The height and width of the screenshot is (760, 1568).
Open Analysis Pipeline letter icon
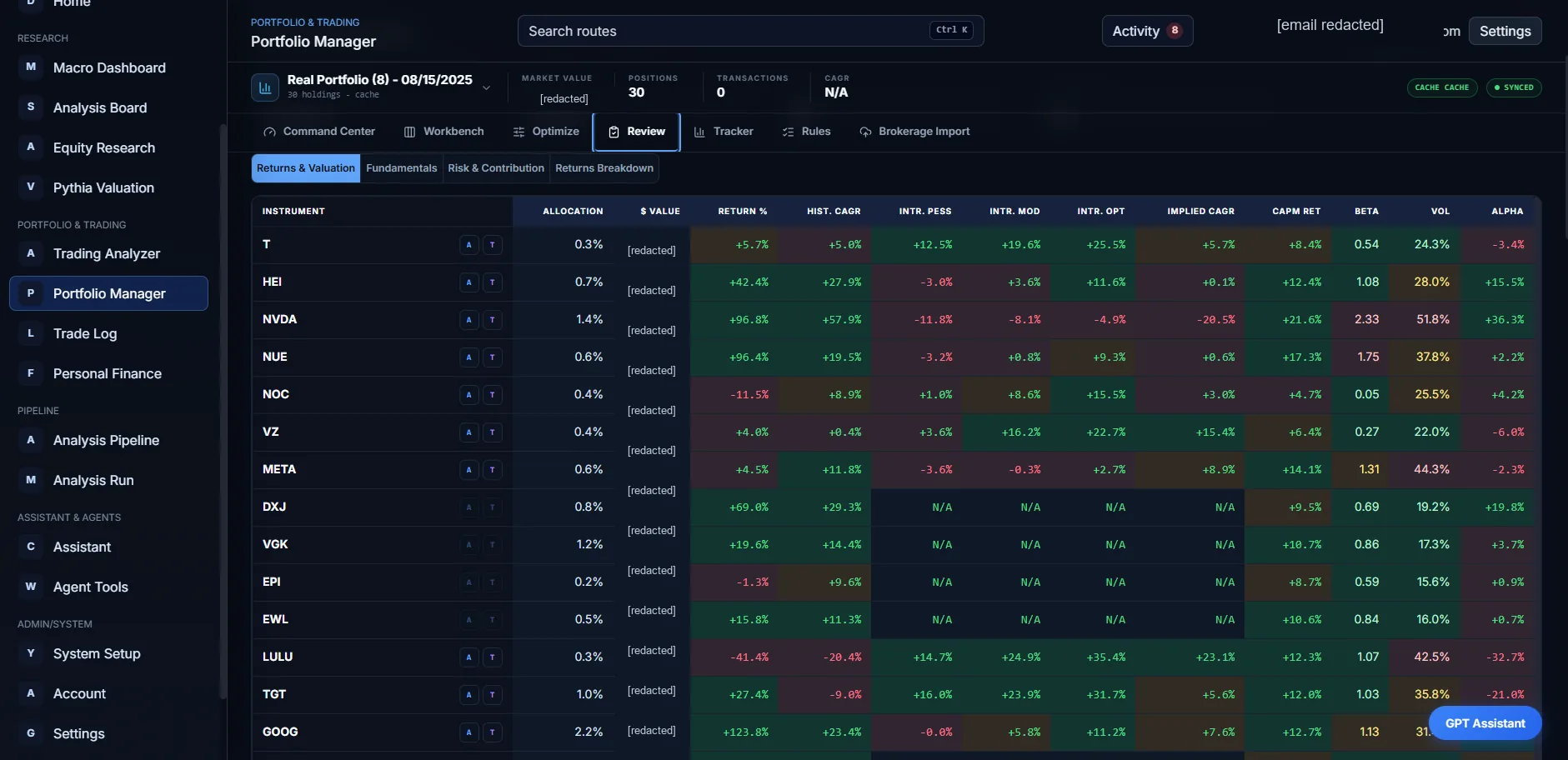31,440
